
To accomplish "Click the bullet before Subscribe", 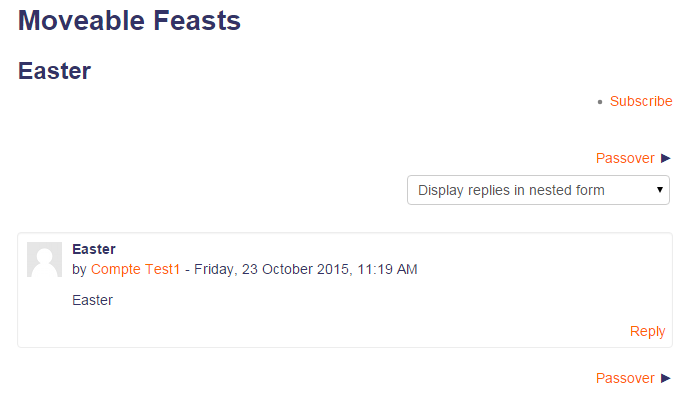I will click(x=600, y=102).
